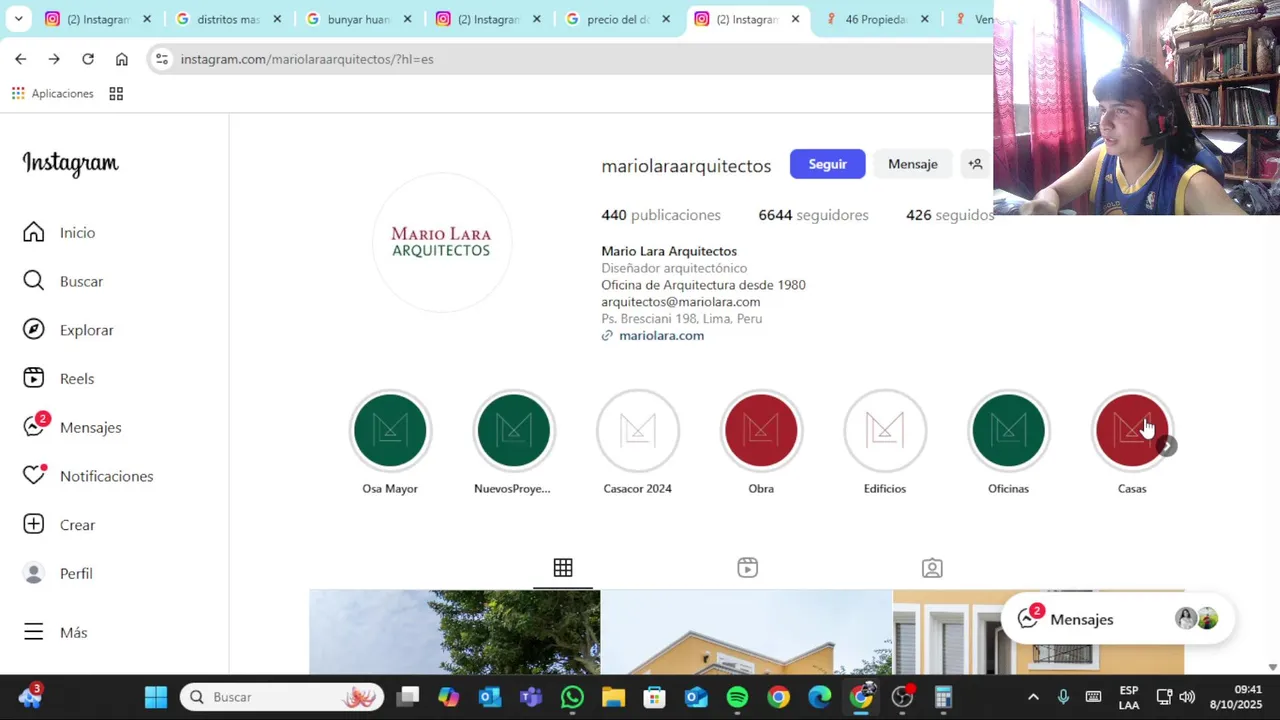Open Mensajes with the 2 badge in sidebar
Viewport: 1280px width, 720px height.
pyautogui.click(x=72, y=427)
